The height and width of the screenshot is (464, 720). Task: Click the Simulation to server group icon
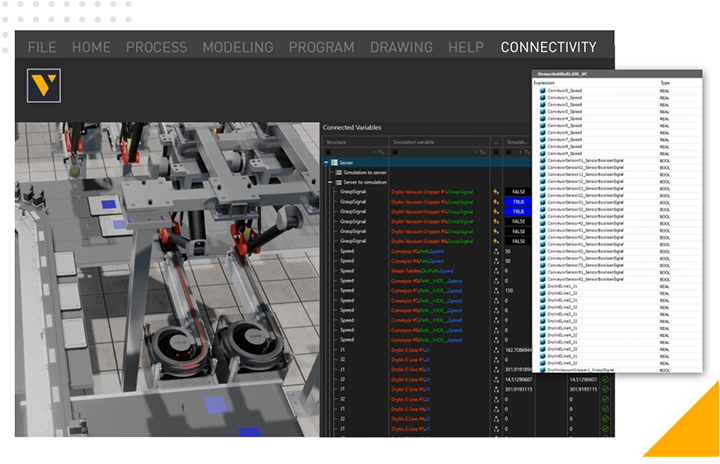[x=337, y=172]
